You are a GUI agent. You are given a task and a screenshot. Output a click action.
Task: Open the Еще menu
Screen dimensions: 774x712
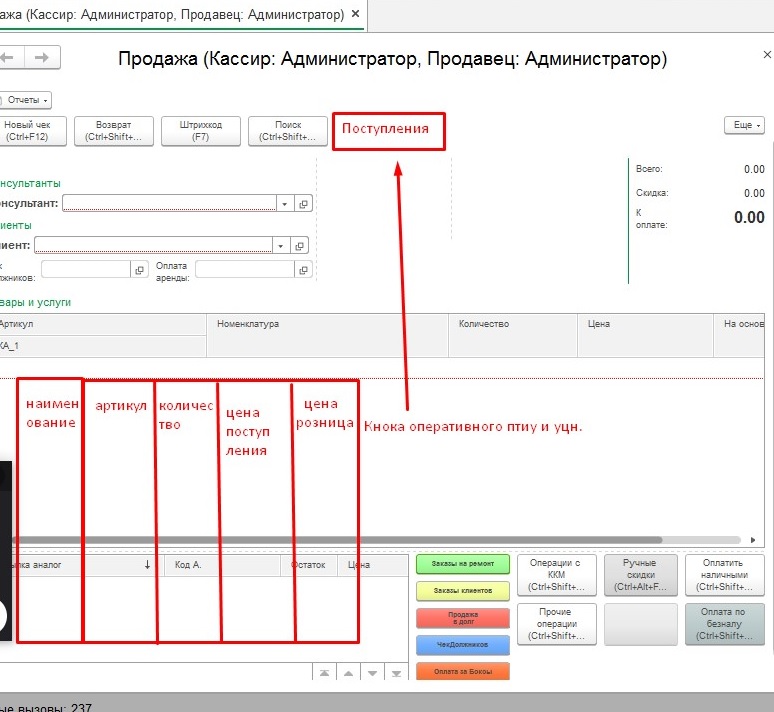pos(744,125)
